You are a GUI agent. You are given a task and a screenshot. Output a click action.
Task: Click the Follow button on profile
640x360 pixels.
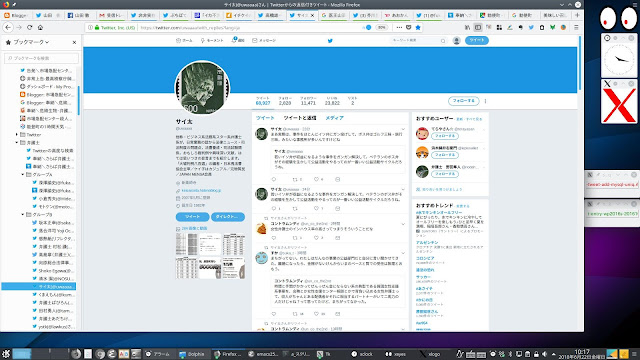(463, 101)
